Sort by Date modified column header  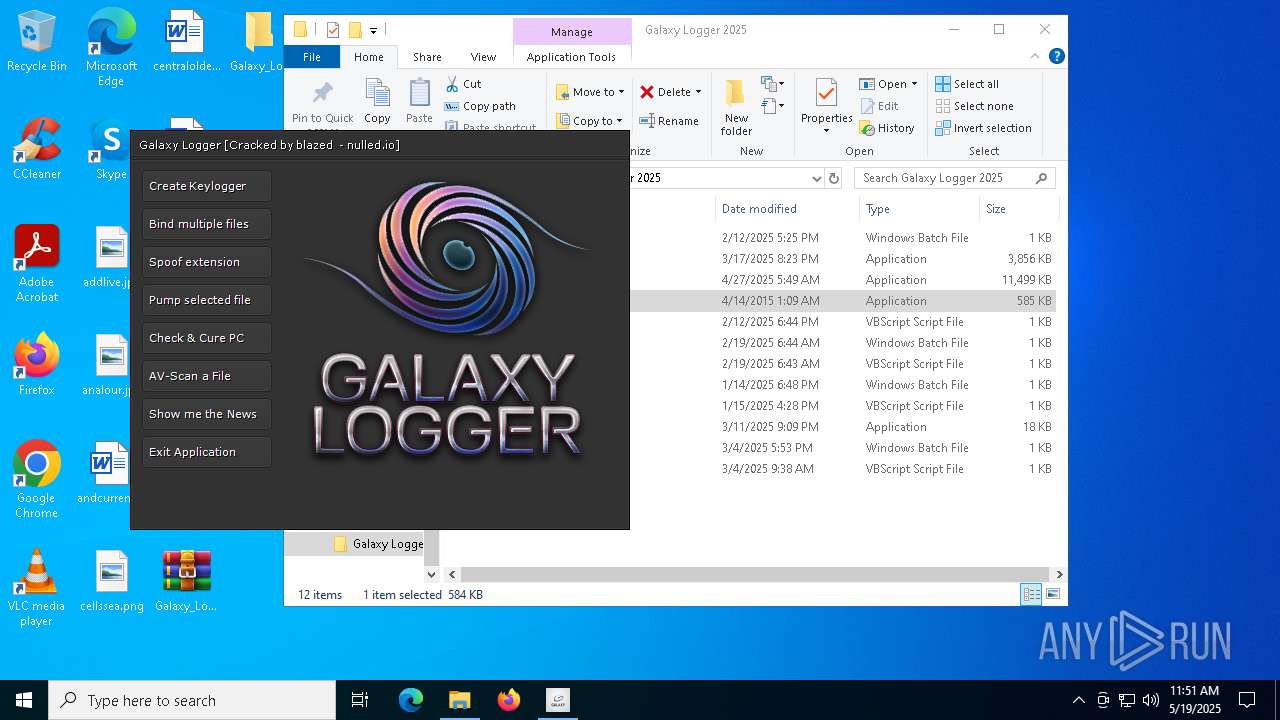(x=786, y=209)
